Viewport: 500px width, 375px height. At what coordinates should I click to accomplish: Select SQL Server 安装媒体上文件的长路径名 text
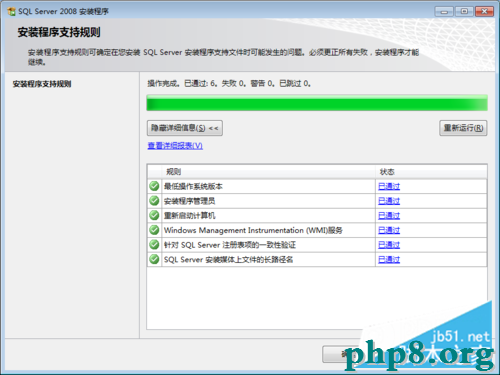pos(228,260)
